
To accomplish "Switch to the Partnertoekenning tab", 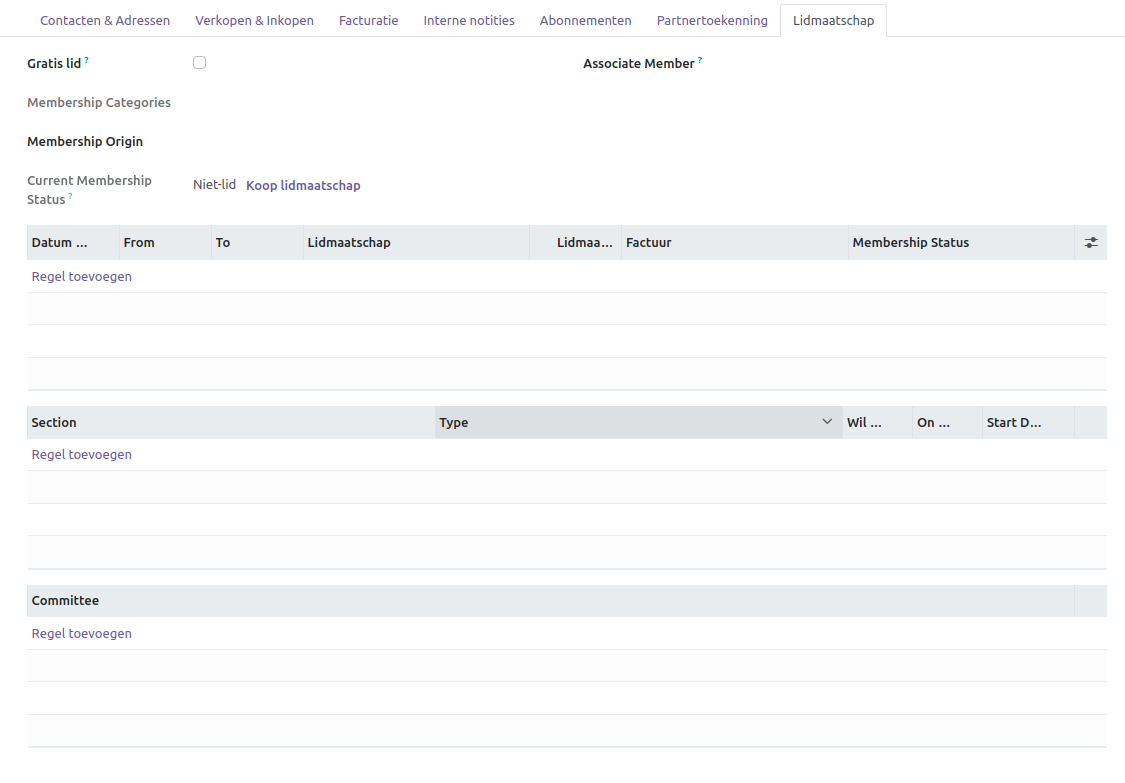I will click(712, 20).
